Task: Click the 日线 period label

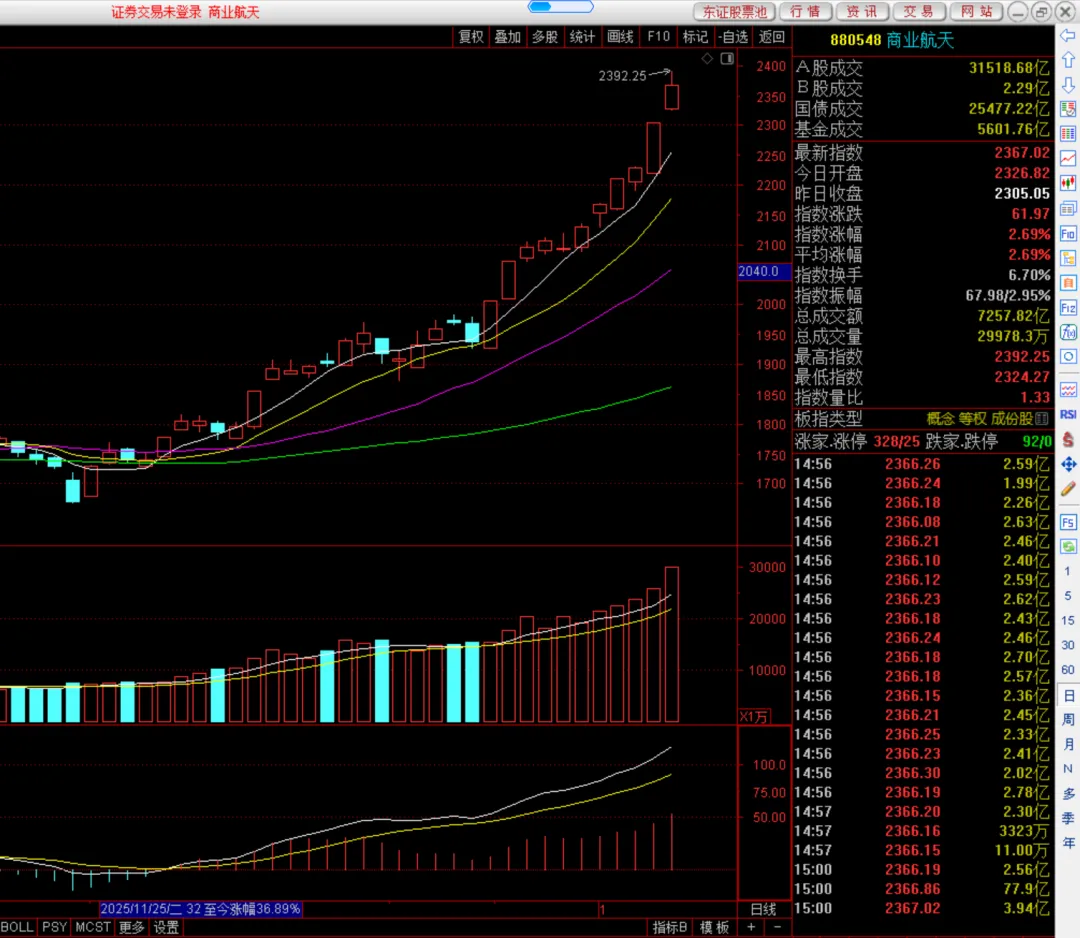Action: (x=763, y=909)
